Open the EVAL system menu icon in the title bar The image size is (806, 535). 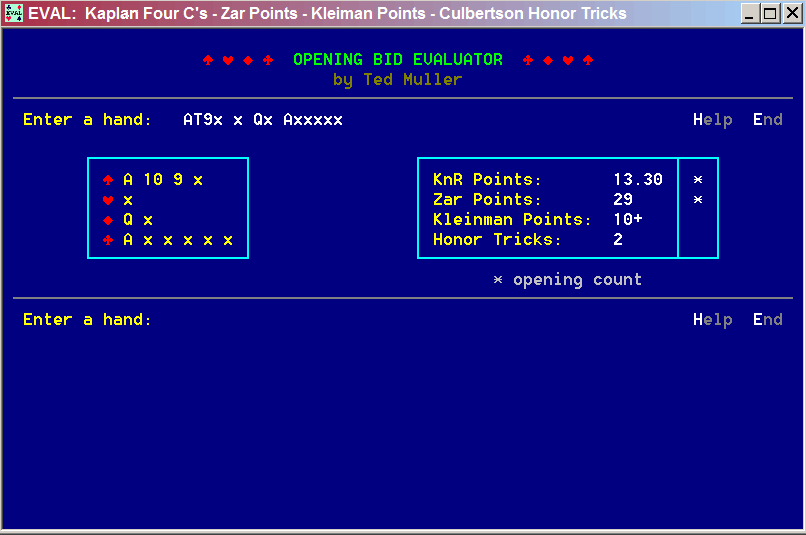click(x=14, y=13)
